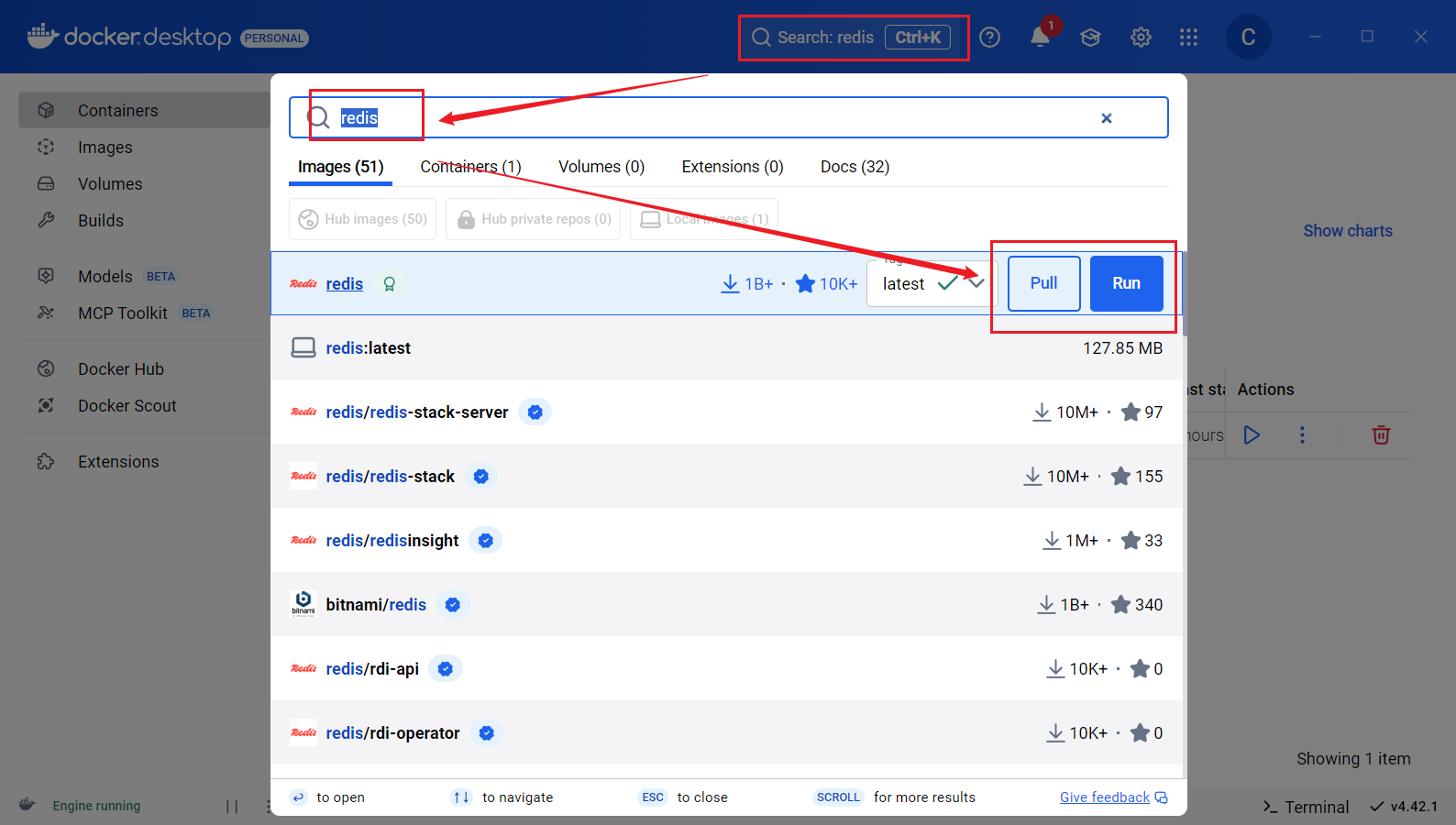Open the Give feedback link
This screenshot has width=1456, height=825.
[x=1113, y=797]
